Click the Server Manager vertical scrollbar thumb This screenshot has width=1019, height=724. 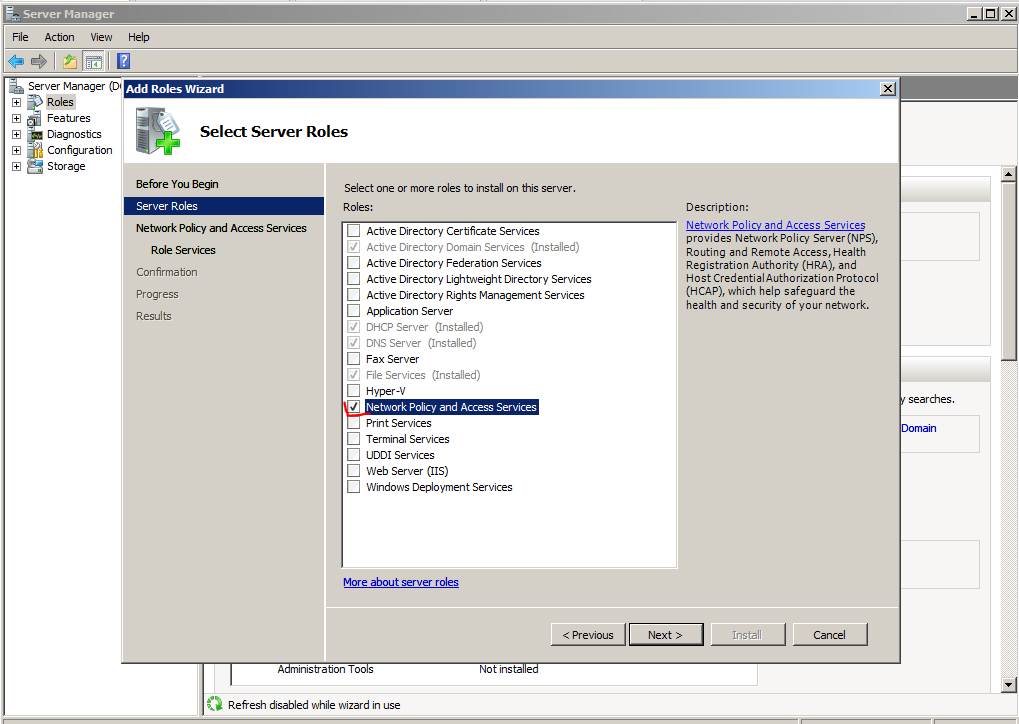[1008, 270]
